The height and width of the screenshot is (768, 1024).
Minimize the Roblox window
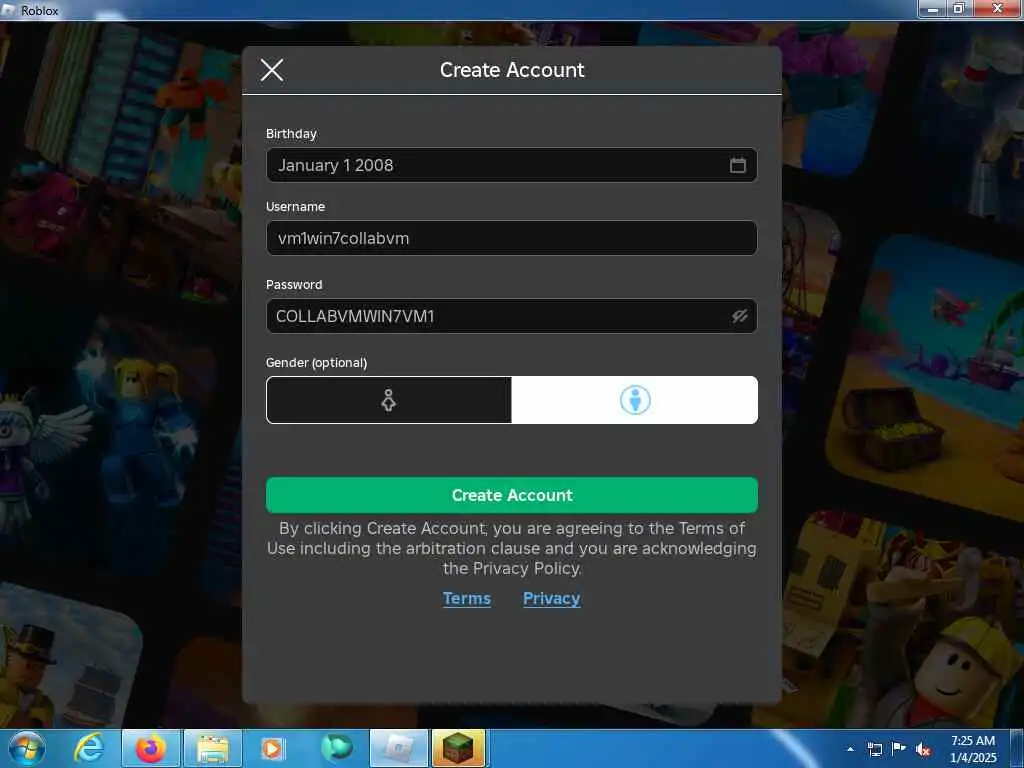pos(933,9)
